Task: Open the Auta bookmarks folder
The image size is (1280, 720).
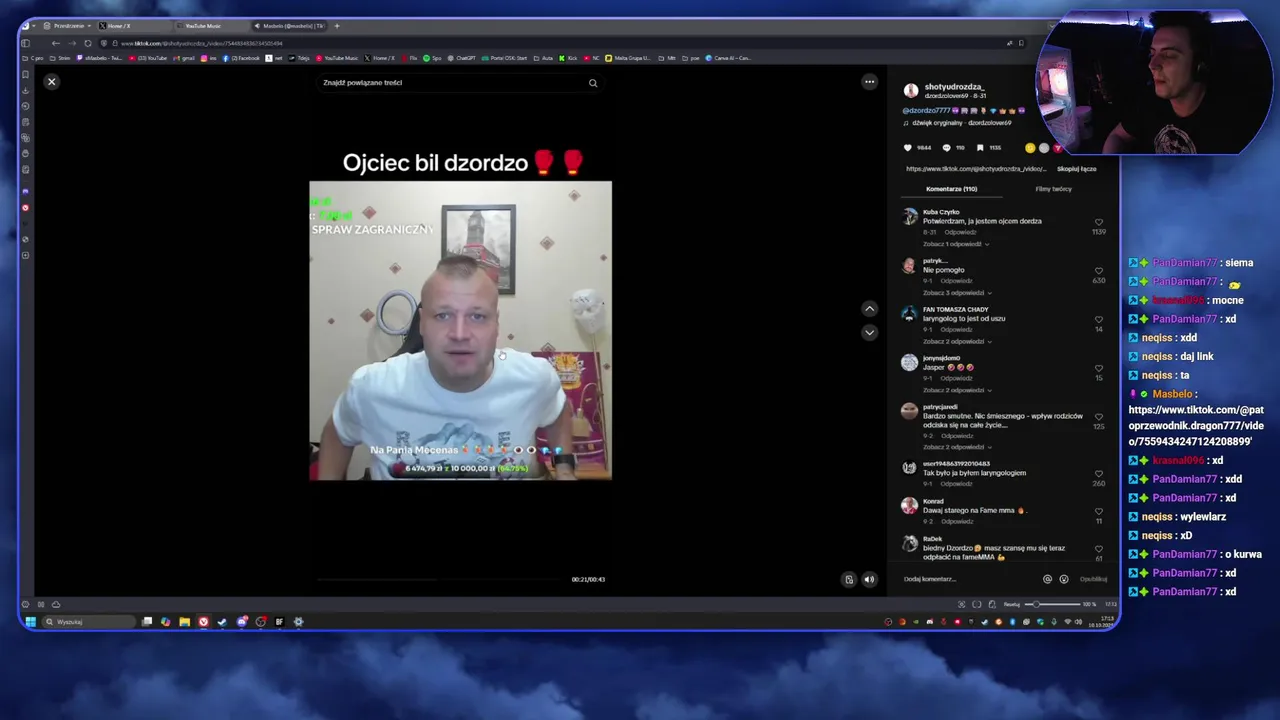Action: [543, 58]
